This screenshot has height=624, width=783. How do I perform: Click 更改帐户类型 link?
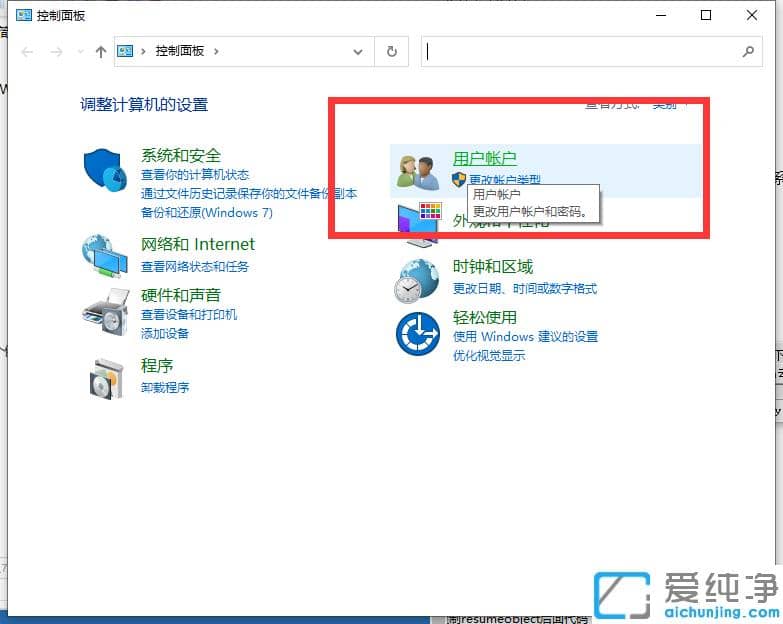(505, 179)
